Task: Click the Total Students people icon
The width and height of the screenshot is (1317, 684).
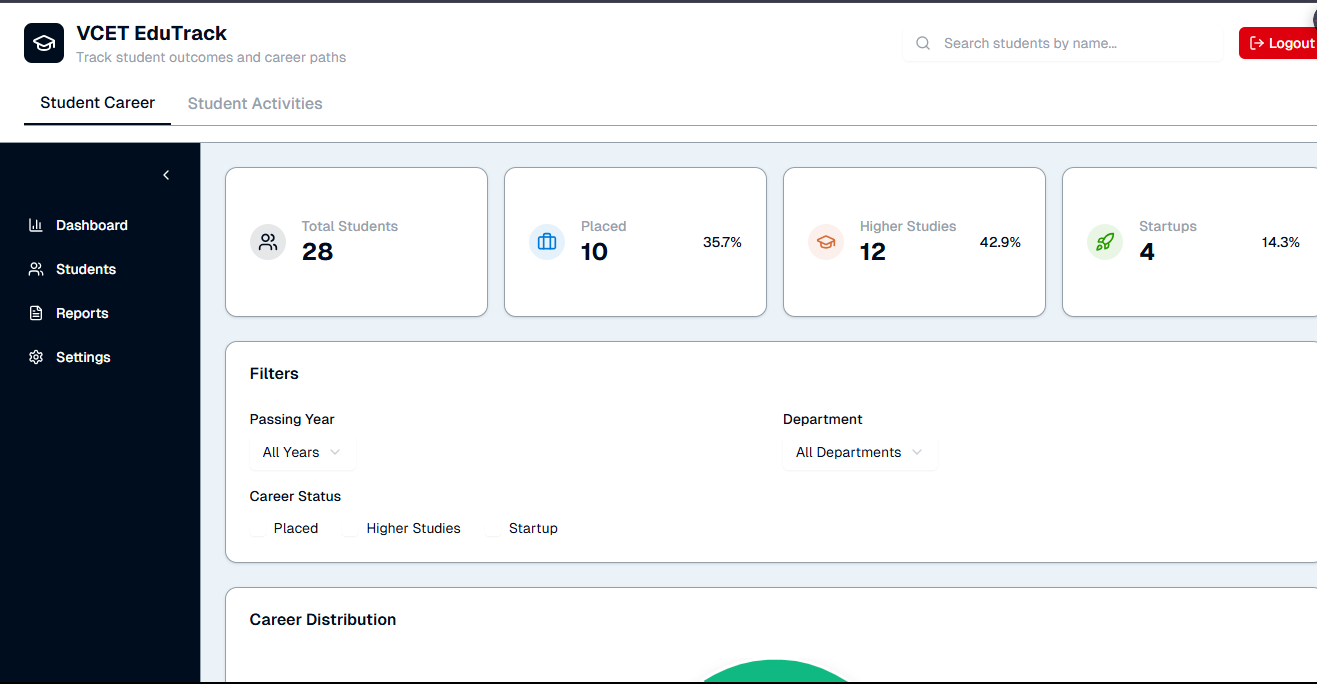Action: tap(268, 242)
